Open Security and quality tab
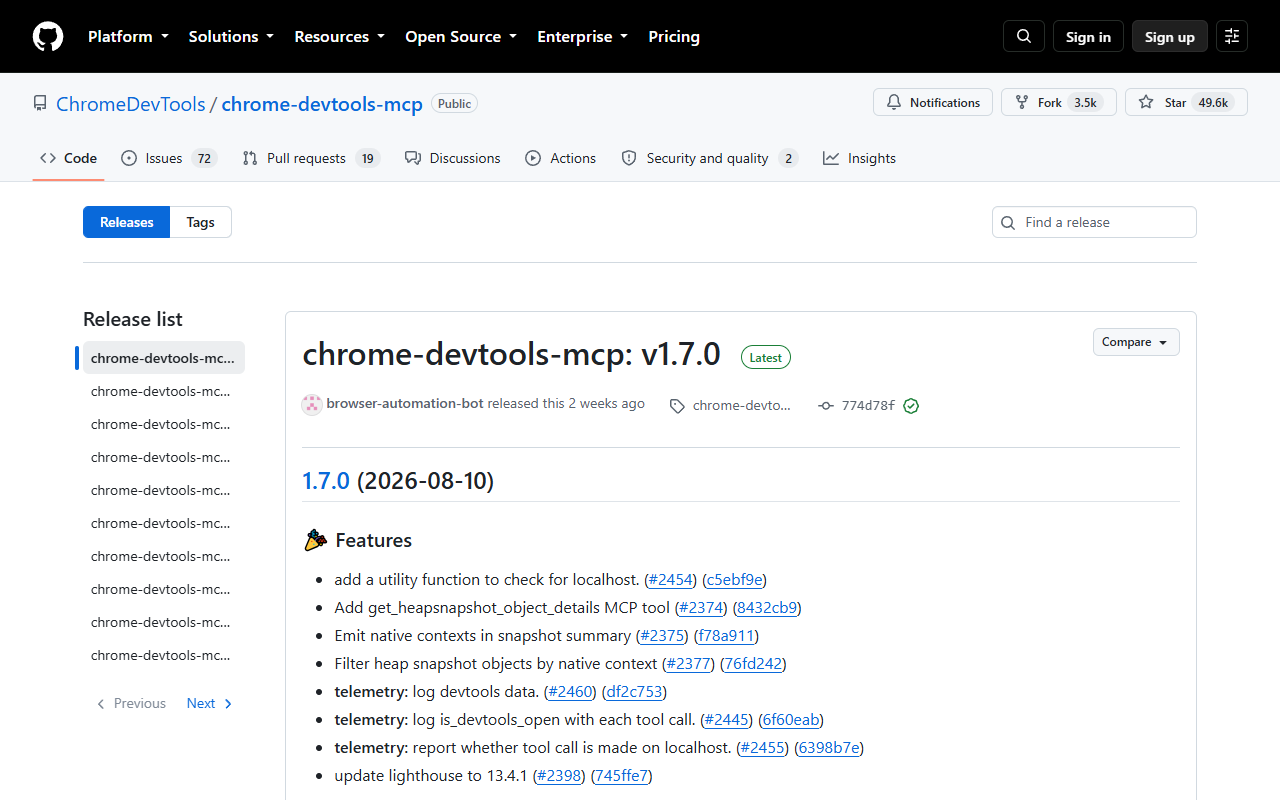The width and height of the screenshot is (1280, 800). coord(709,158)
